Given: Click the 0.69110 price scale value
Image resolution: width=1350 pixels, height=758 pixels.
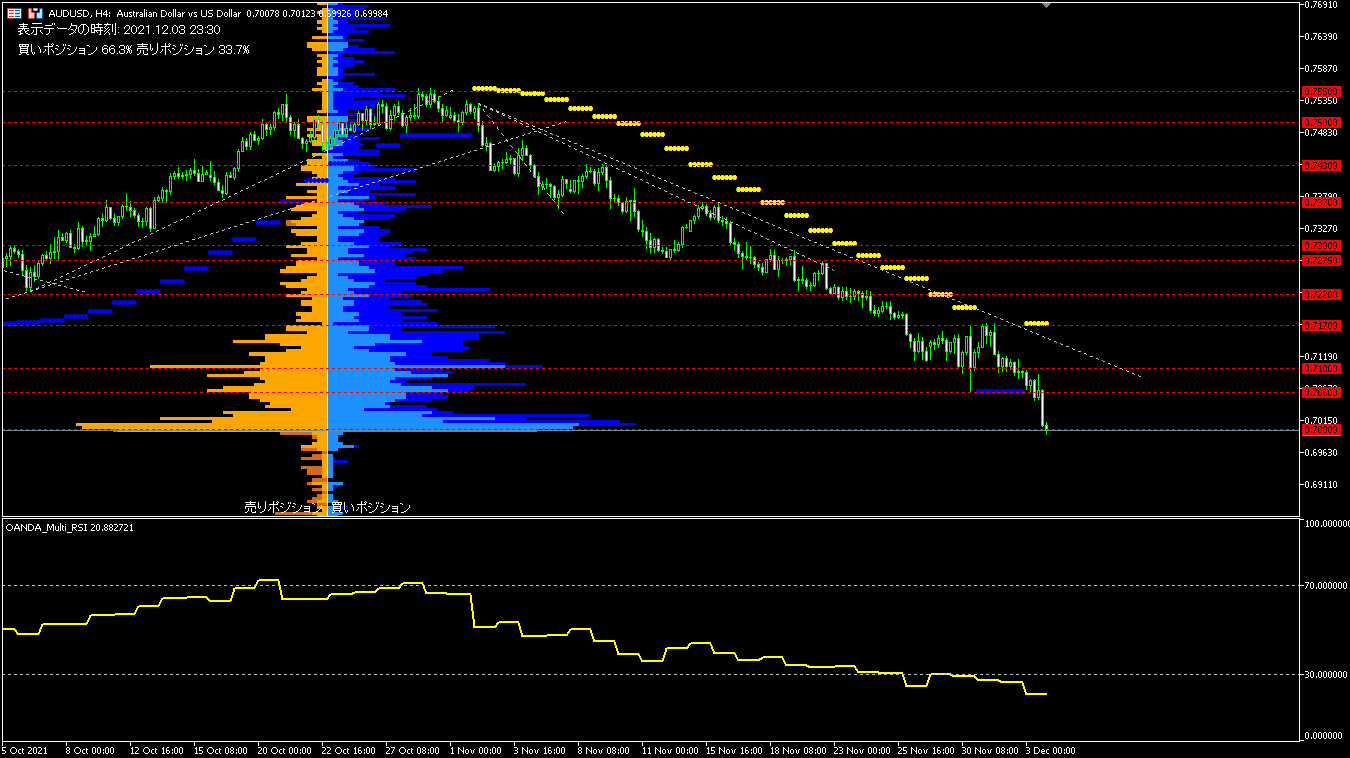Looking at the screenshot, I should [x=1322, y=484].
